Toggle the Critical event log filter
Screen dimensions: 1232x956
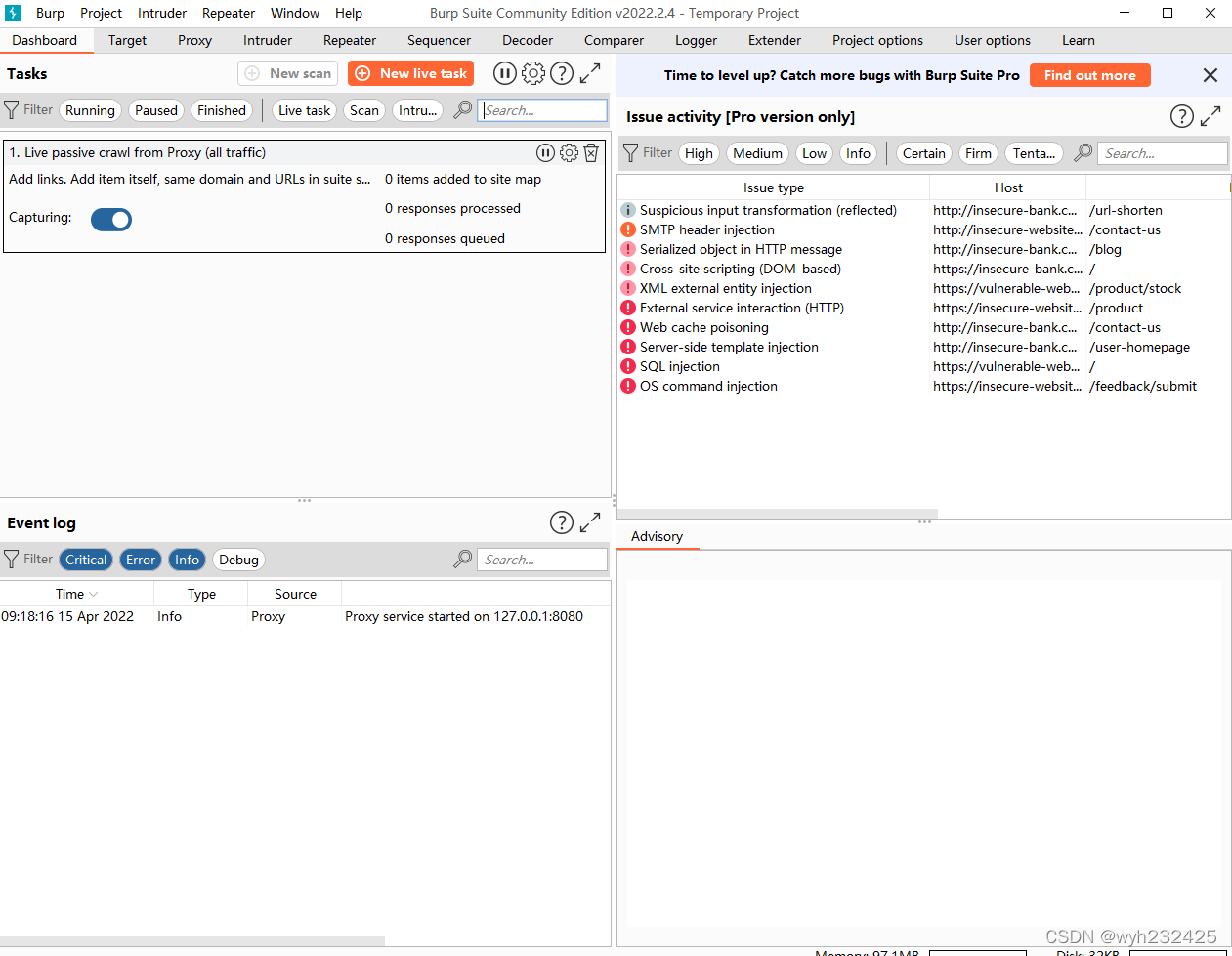86,560
